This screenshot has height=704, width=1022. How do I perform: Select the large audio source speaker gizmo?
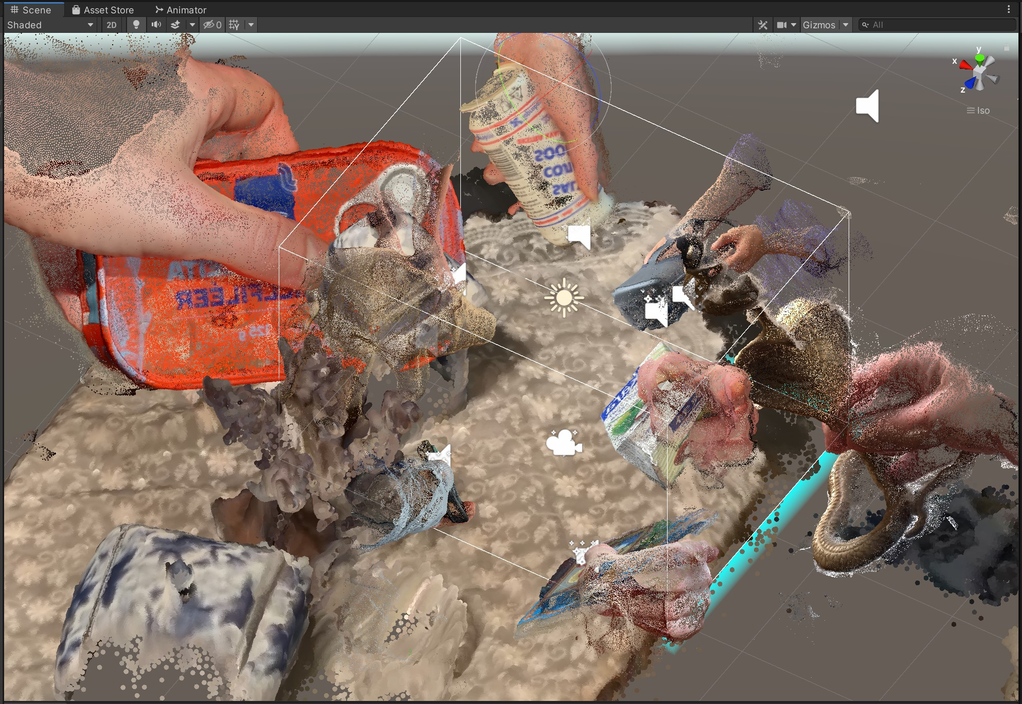(x=868, y=106)
